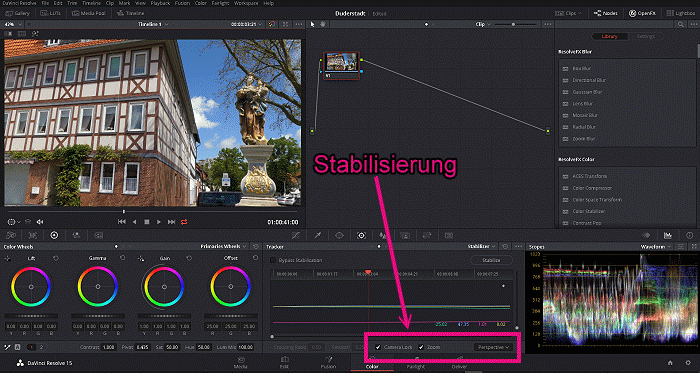
Task: Click the Stabilize button
Action: tap(491, 260)
